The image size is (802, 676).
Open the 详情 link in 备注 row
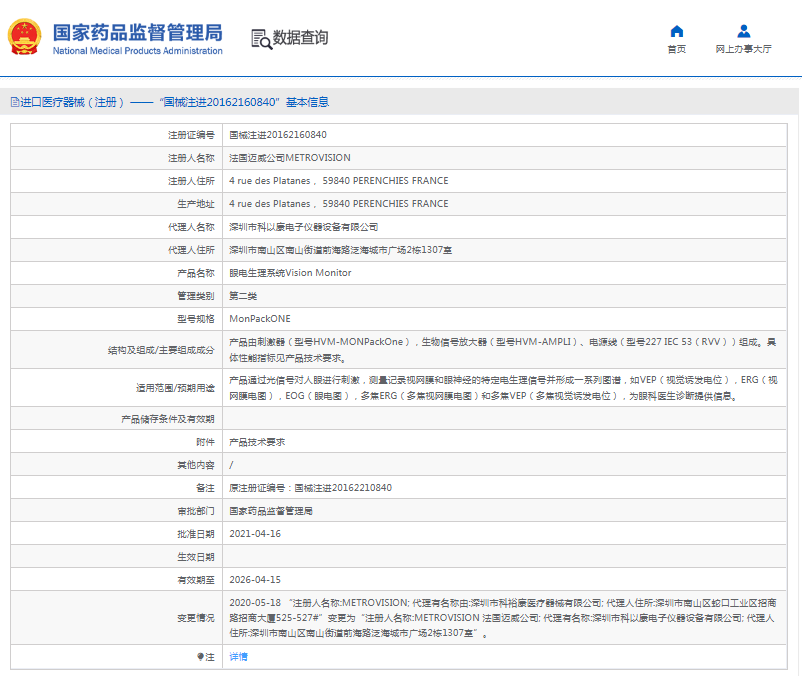238,657
